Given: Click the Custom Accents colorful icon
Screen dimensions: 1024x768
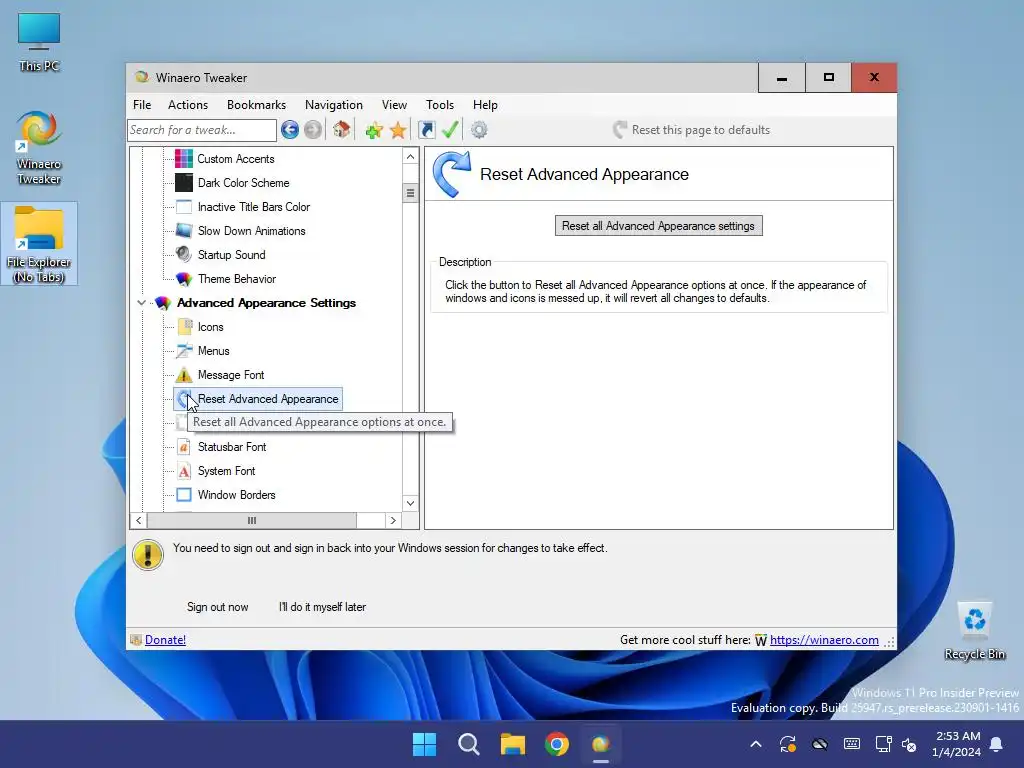Looking at the screenshot, I should pos(184,159).
